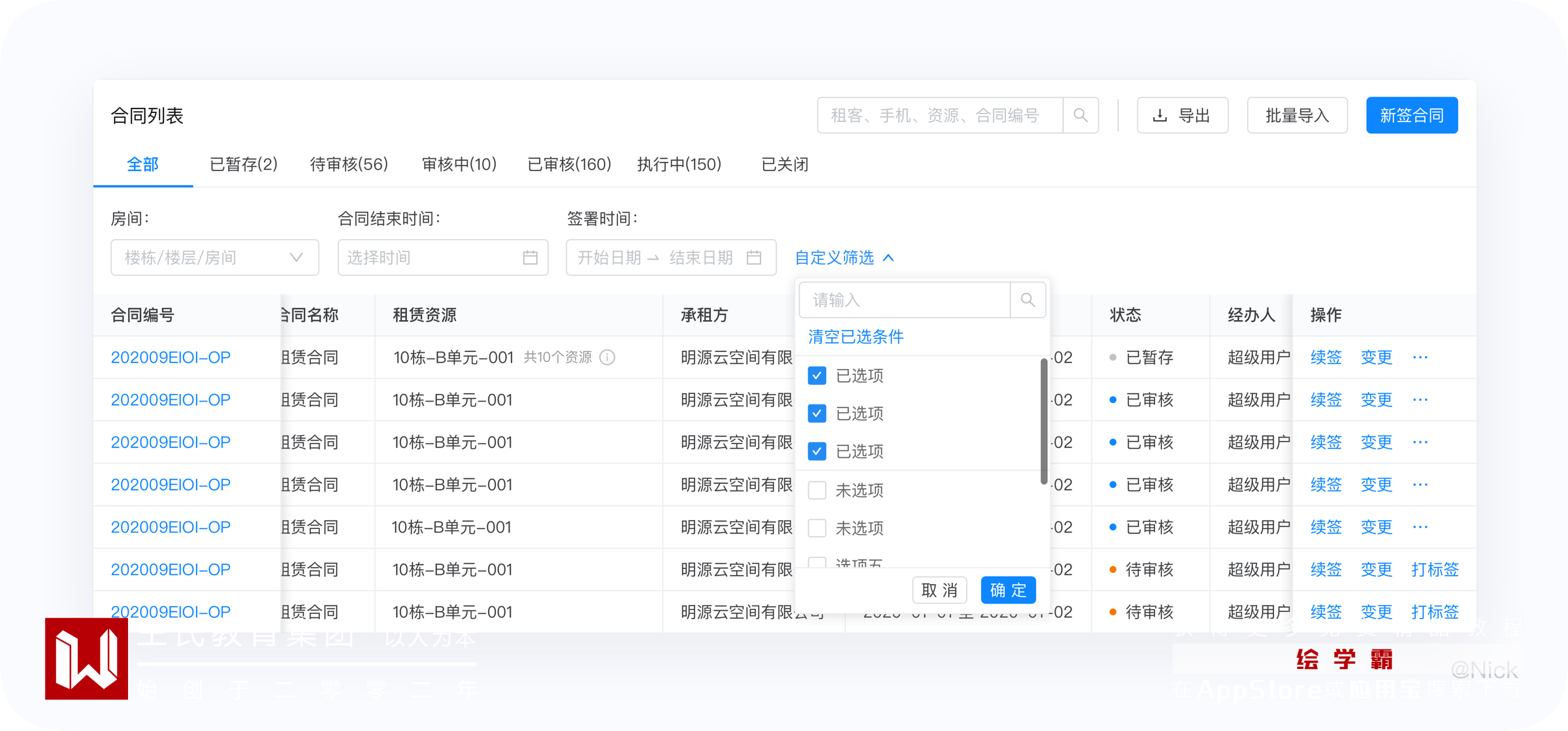This screenshot has height=731, width=1568.
Task: Open the 选择时间 date picker field
Action: click(x=431, y=257)
